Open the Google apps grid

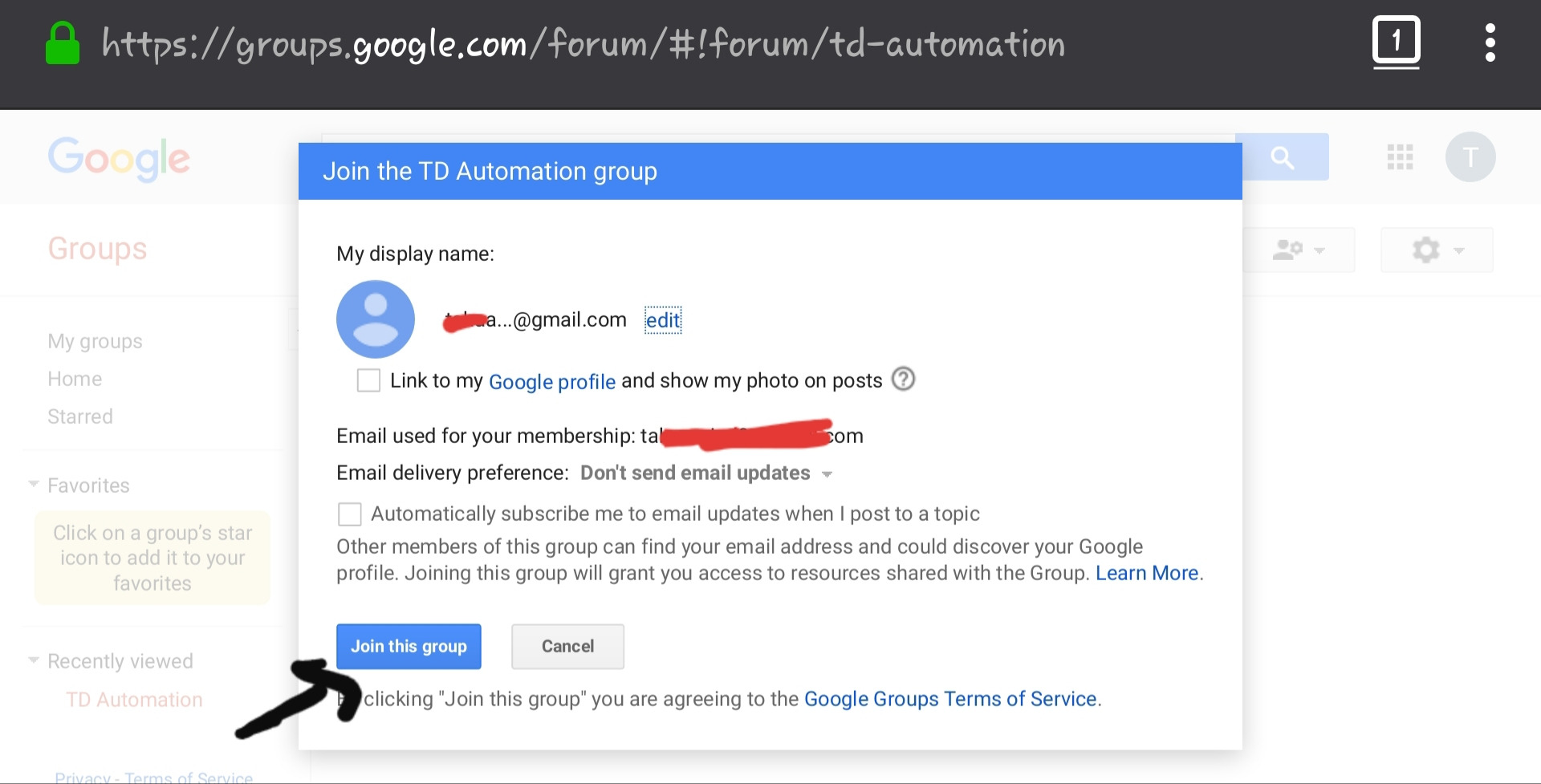click(x=1400, y=157)
